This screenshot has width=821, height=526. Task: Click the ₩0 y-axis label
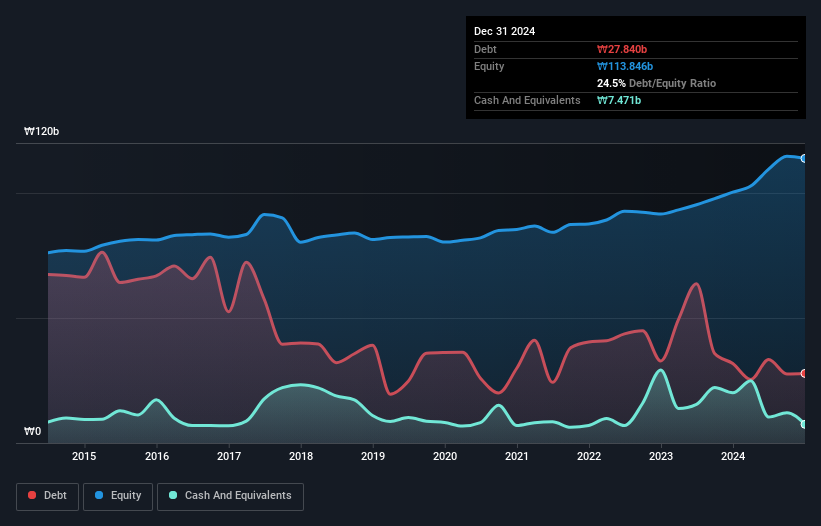click(x=32, y=431)
